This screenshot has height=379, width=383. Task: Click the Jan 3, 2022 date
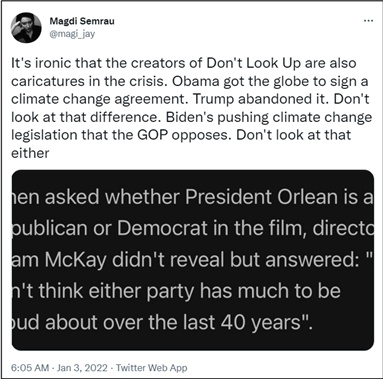point(82,368)
